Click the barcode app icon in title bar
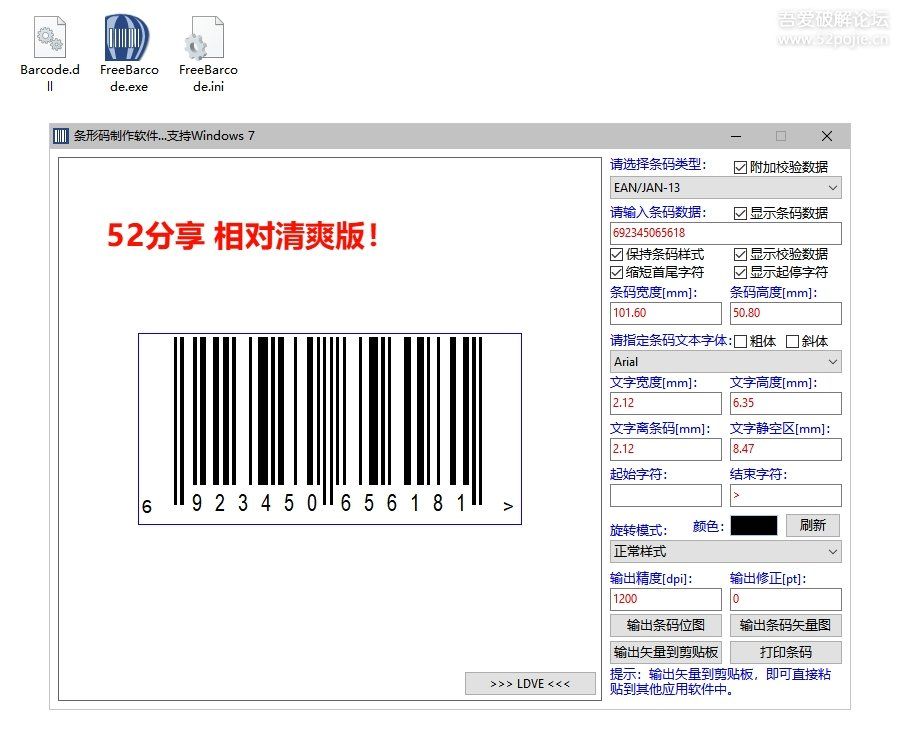Image resolution: width=898 pixels, height=745 pixels. pyautogui.click(x=62, y=136)
